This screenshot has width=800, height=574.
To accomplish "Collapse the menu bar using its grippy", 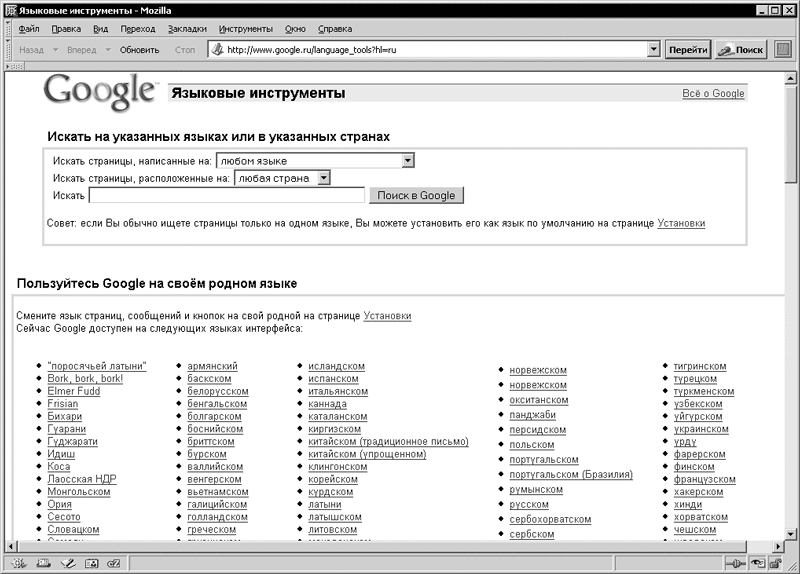I will tap(8, 29).
